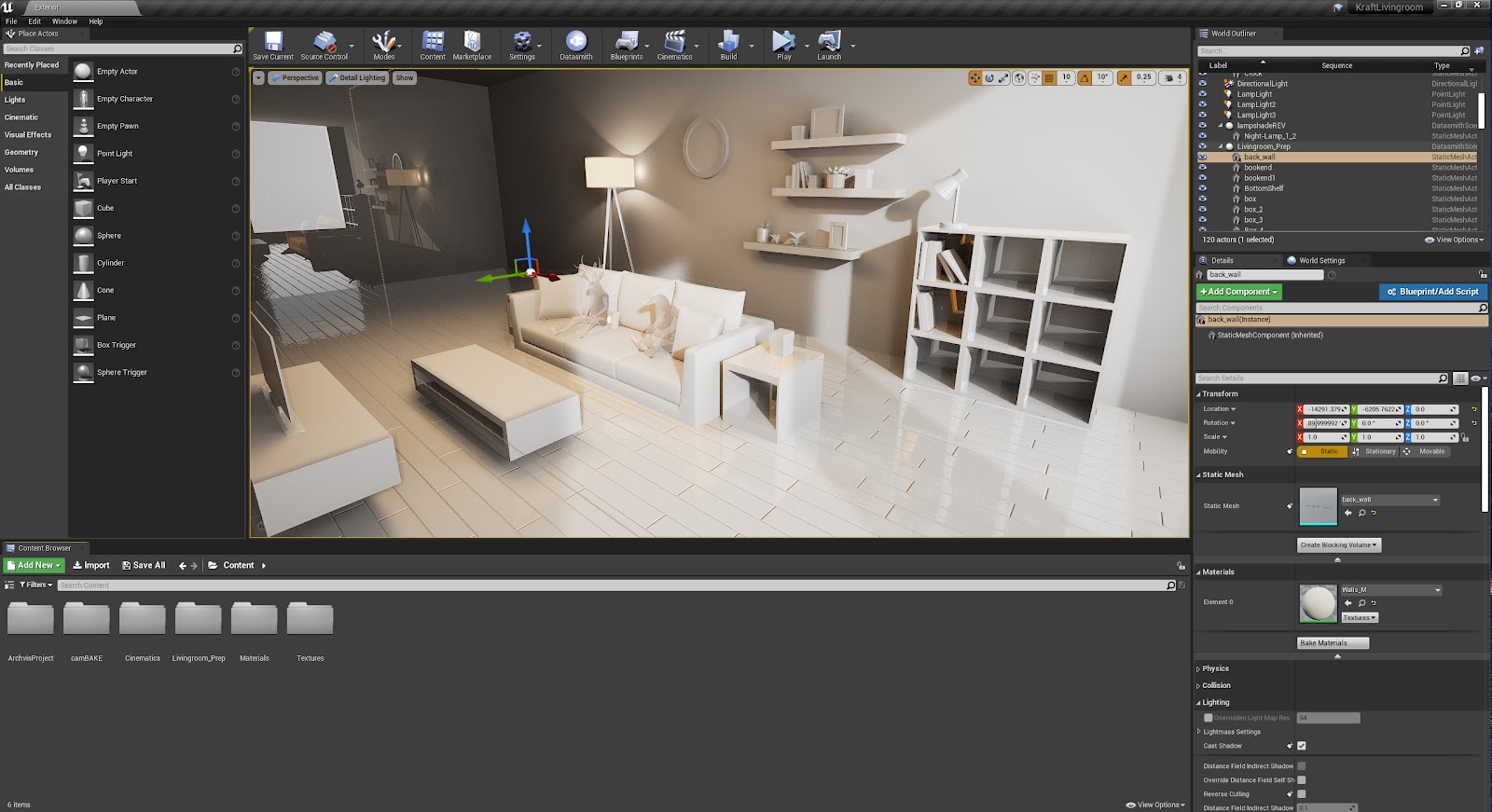Select the translate (move) gizmo tool in viewport
Viewport: 1492px width, 812px height.
pyautogui.click(x=975, y=78)
